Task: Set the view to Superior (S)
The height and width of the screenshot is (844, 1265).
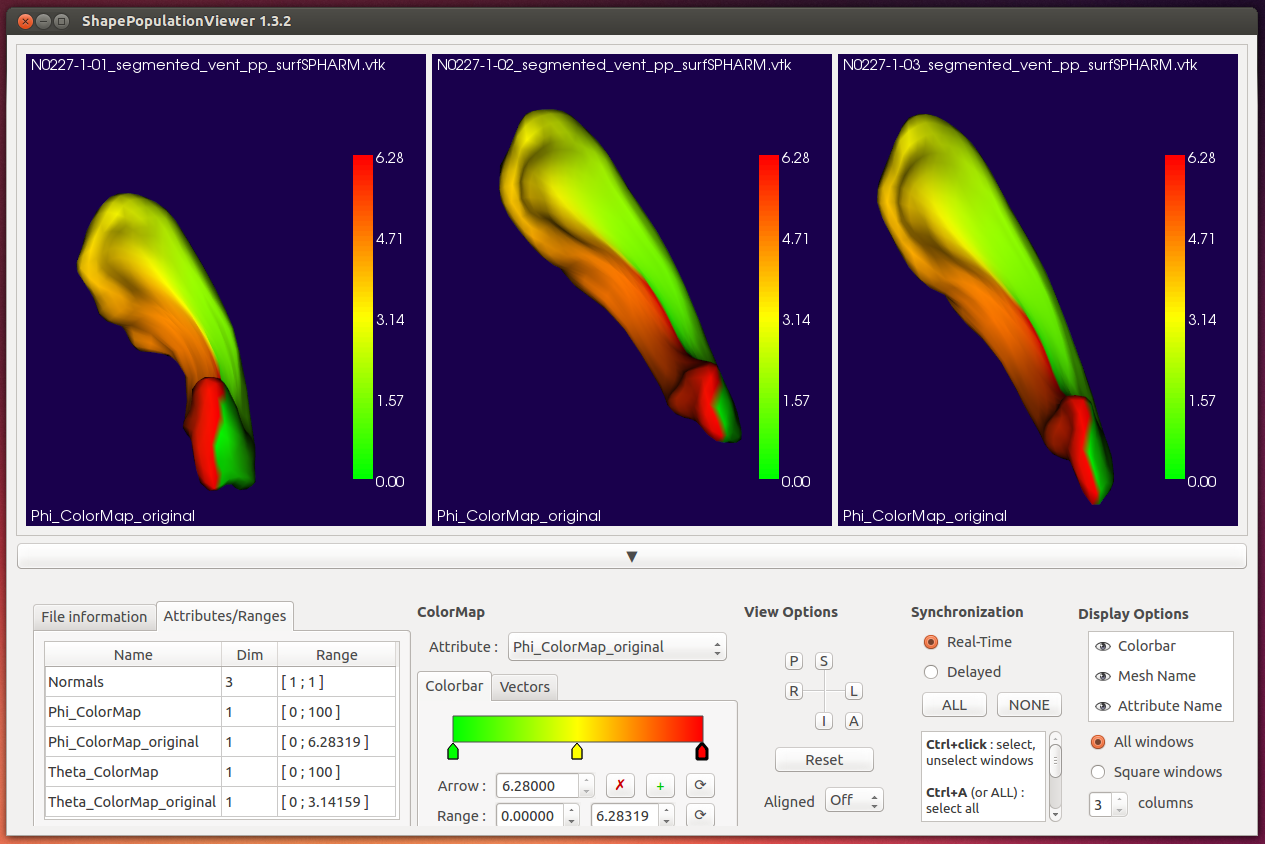Action: tap(823, 661)
